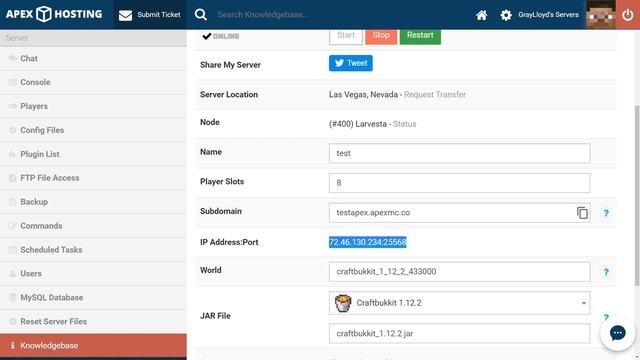Click the Players sidebar icon
This screenshot has height=360, width=640.
click(13, 106)
